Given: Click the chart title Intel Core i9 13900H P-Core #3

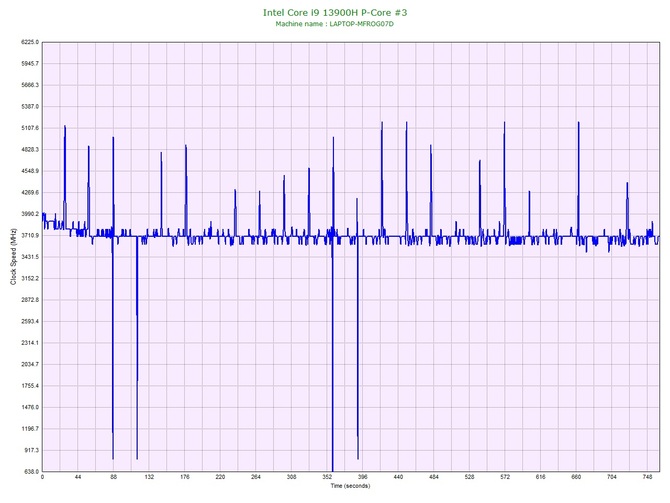Looking at the screenshot, I should coord(335,12).
